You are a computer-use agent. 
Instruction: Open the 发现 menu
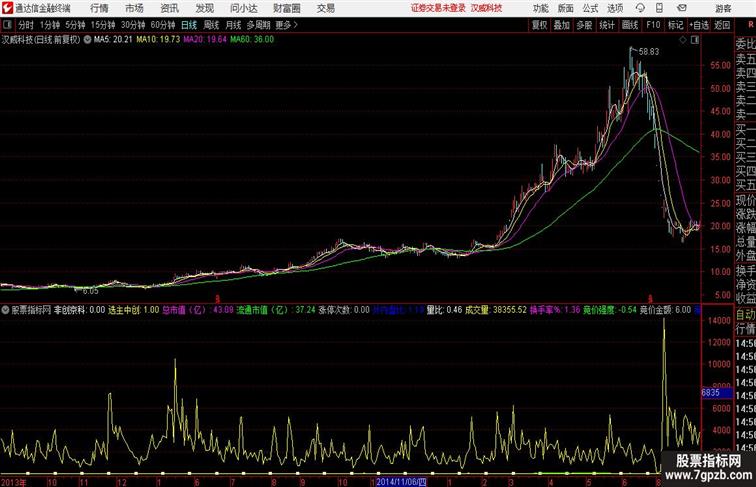coord(204,8)
